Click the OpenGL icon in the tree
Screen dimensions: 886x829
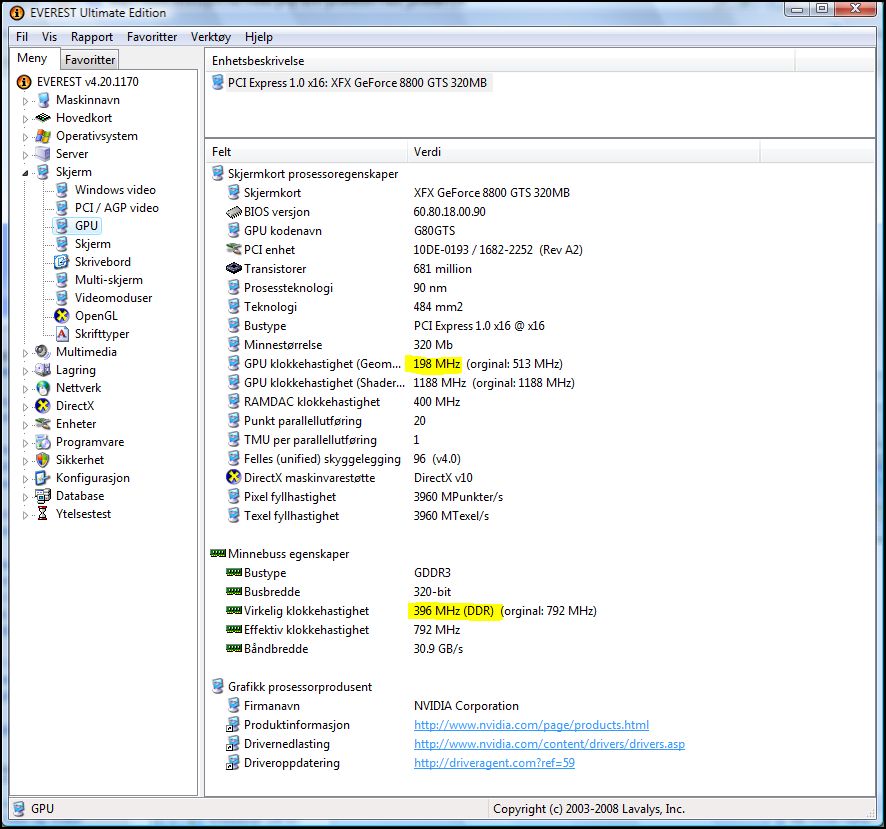(62, 316)
